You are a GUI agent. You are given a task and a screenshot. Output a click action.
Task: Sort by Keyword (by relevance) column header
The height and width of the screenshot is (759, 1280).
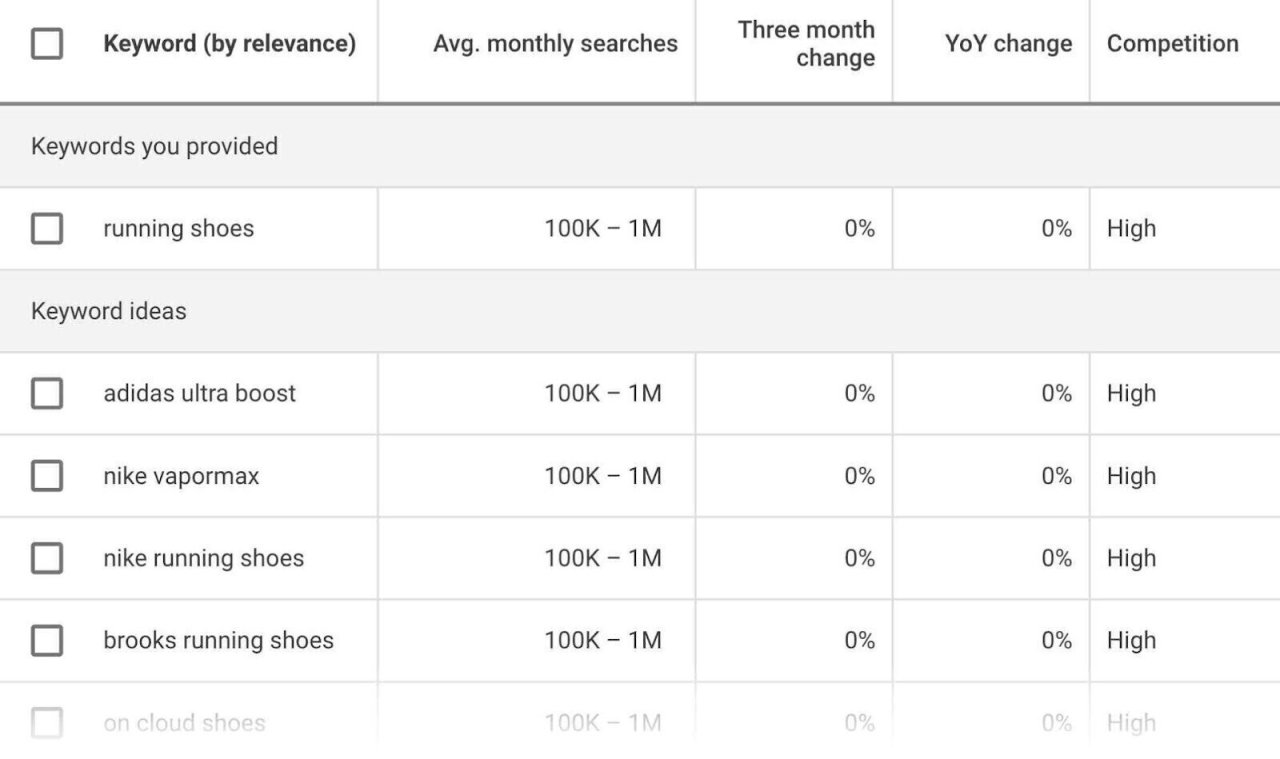229,44
